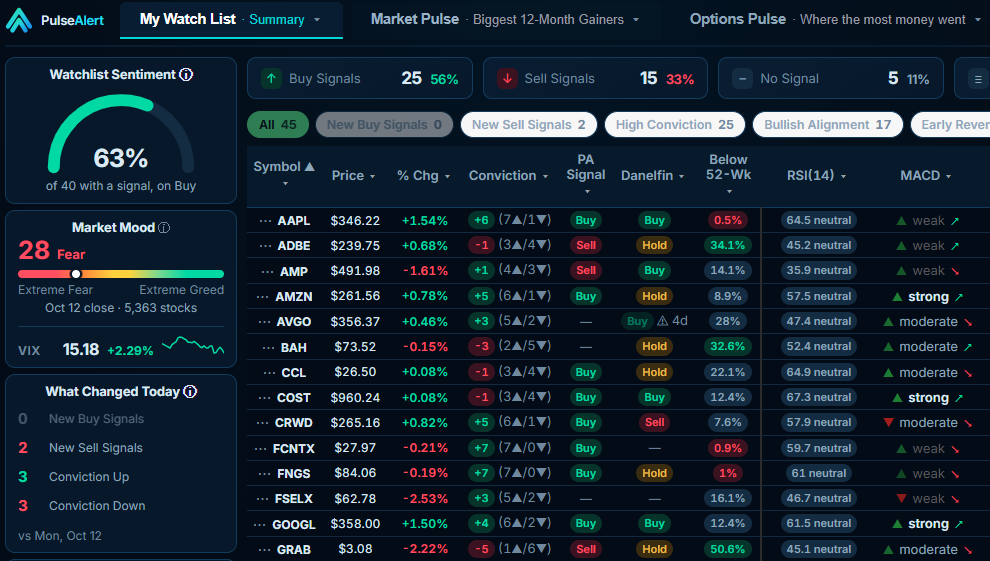Click the AAPL symbol cell
This screenshot has height=561, width=990.
294,221
